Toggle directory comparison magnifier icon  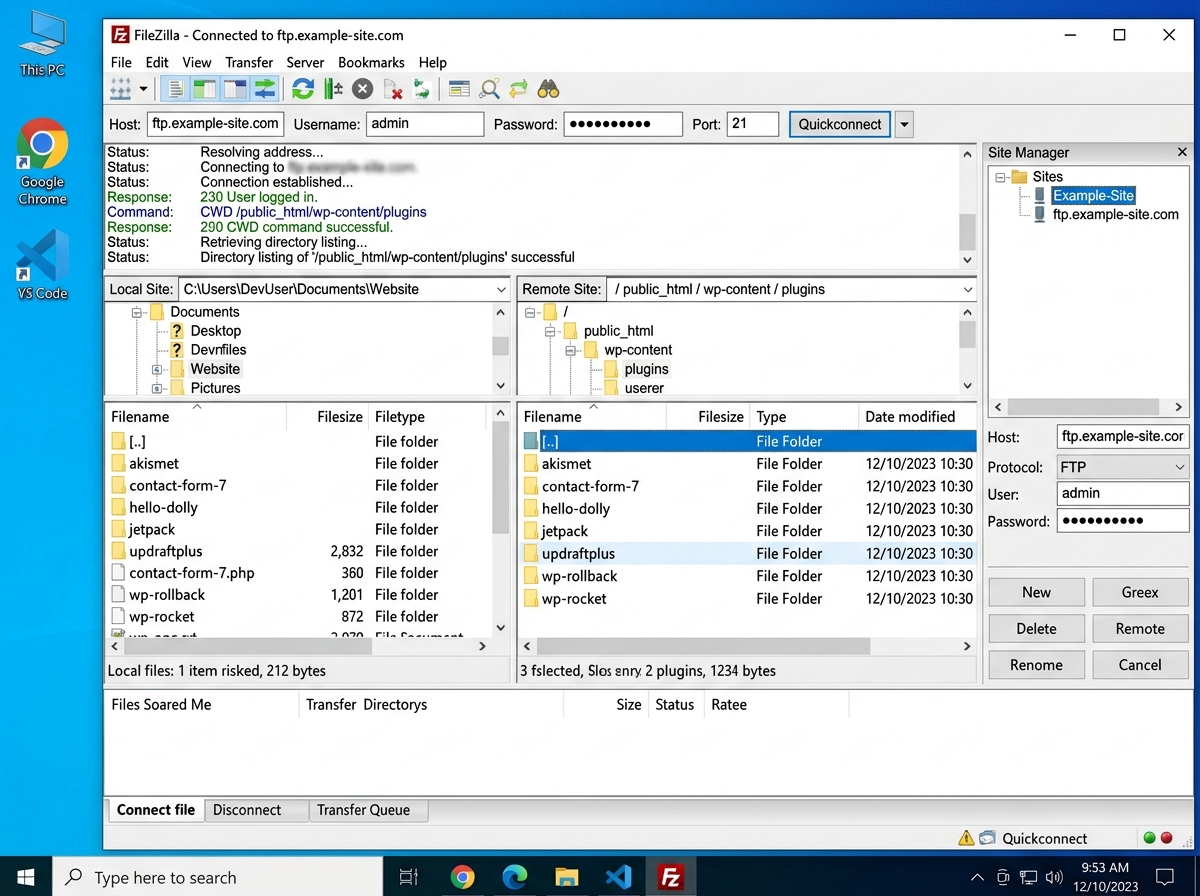pyautogui.click(x=489, y=89)
